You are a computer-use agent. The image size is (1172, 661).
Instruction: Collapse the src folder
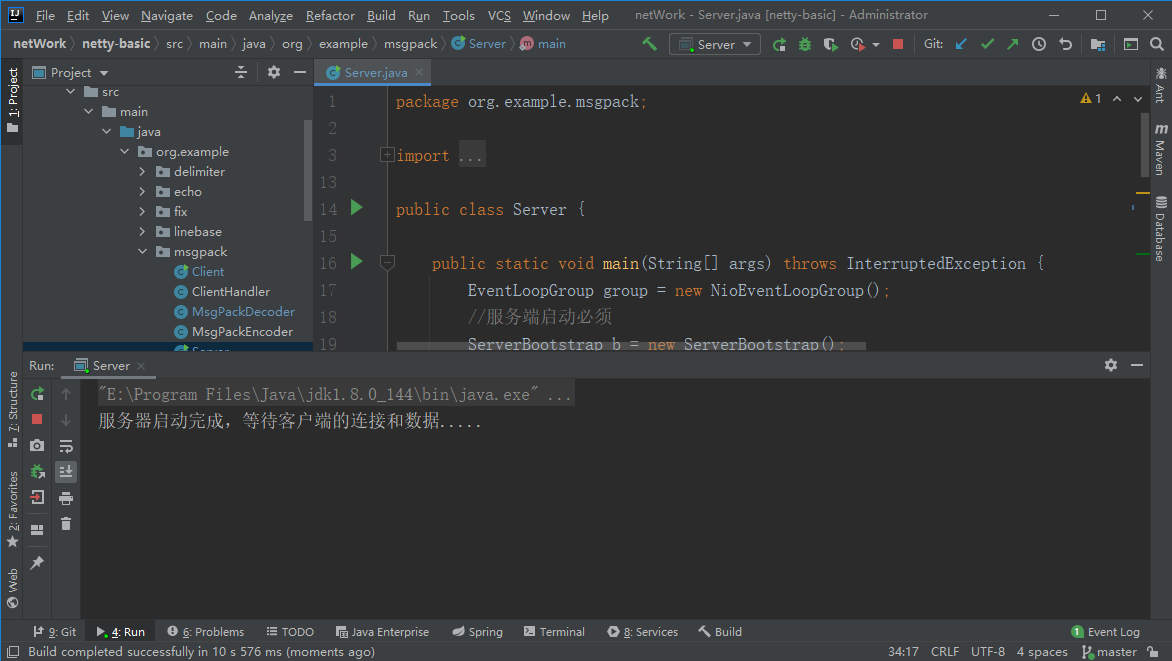tap(70, 91)
